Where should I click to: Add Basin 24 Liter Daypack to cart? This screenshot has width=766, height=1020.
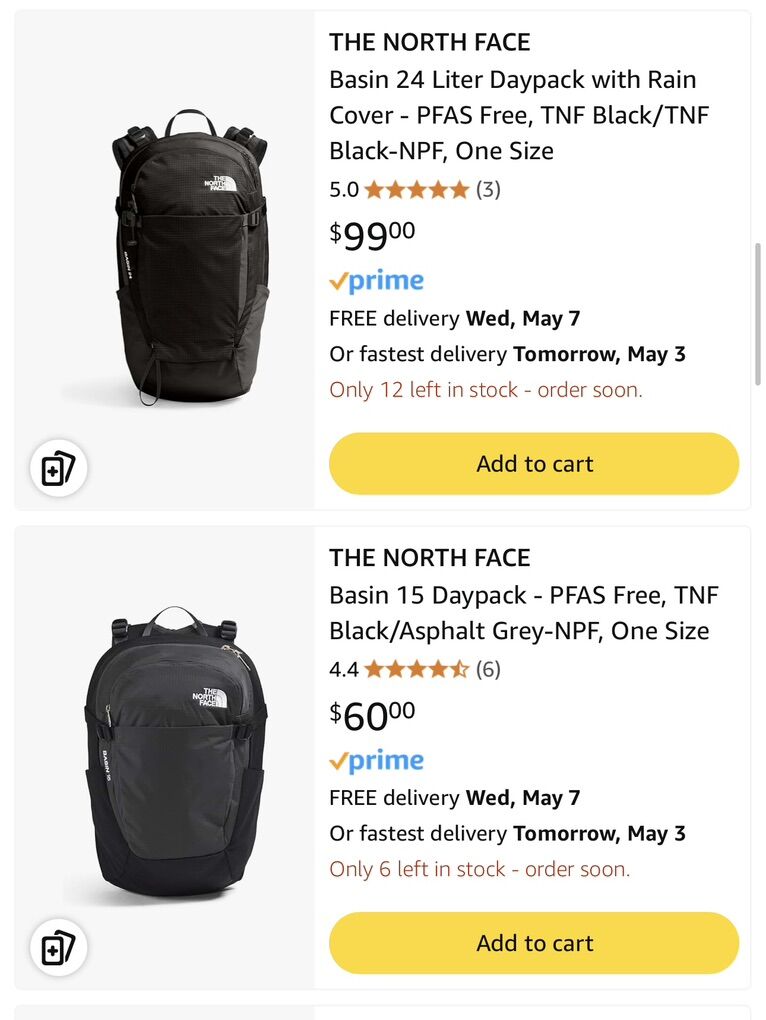534,464
